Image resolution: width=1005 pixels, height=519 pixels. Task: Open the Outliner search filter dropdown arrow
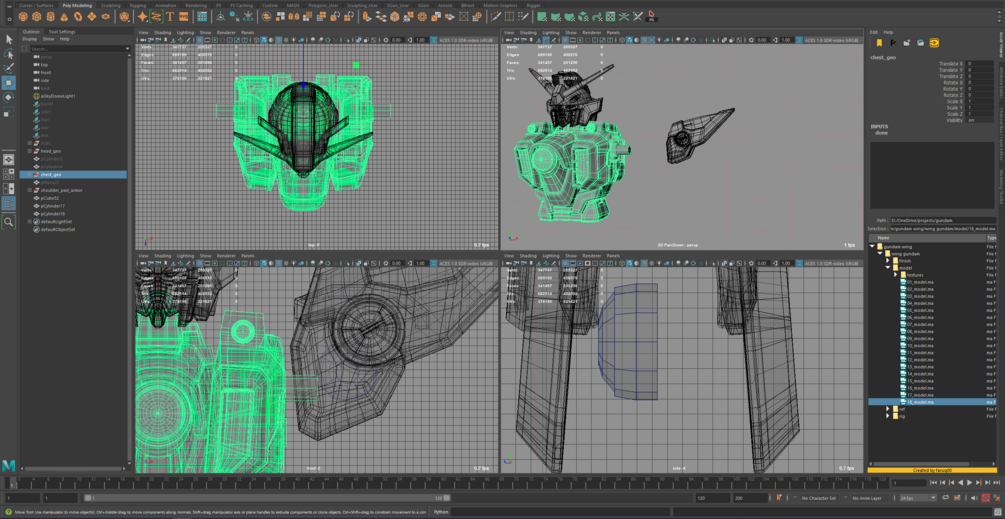[128, 49]
